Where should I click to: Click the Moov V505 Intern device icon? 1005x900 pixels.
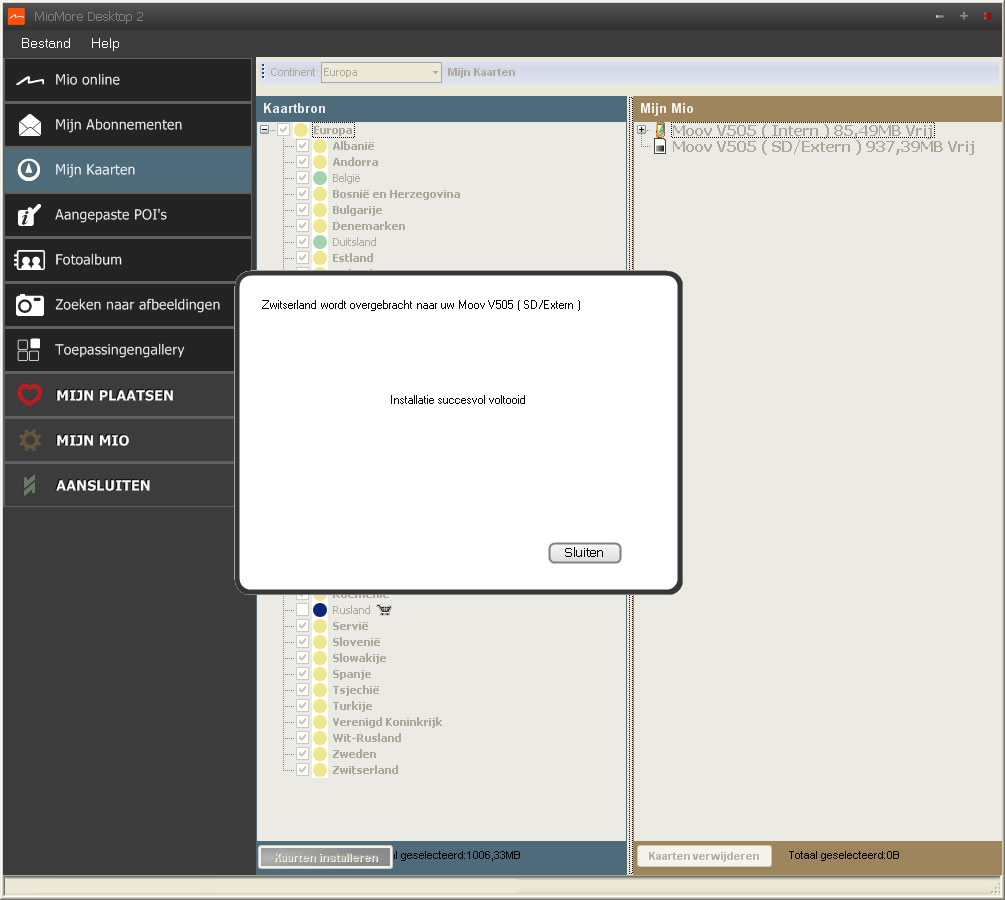click(660, 130)
